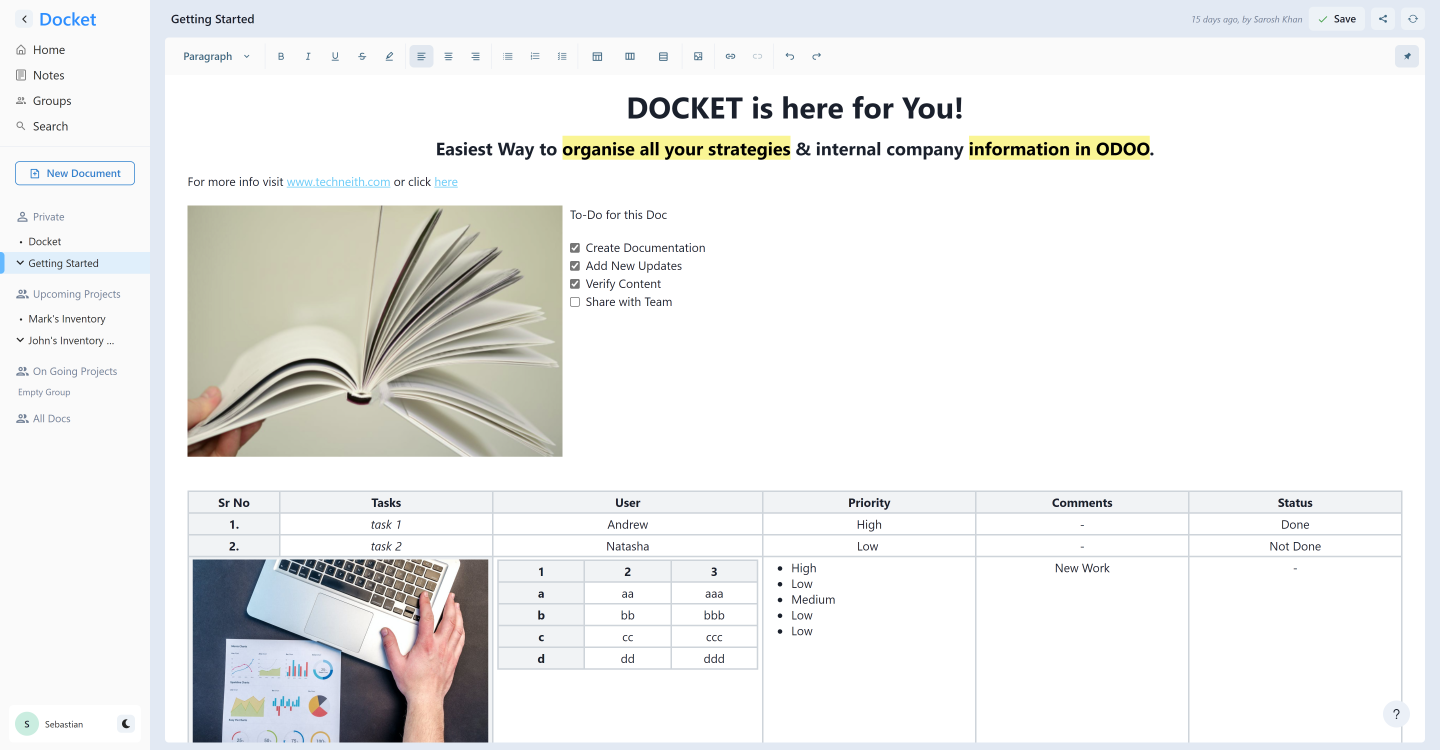Click the 'Done' status cell

click(1295, 524)
